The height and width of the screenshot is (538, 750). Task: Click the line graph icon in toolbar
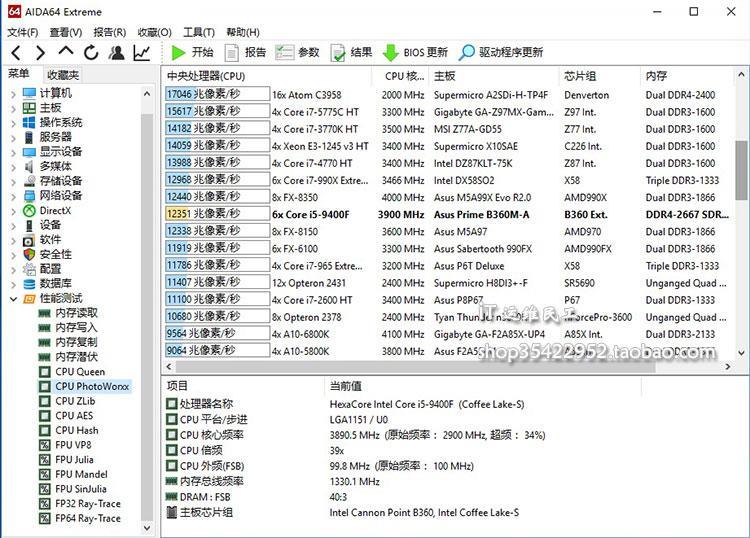pos(142,52)
